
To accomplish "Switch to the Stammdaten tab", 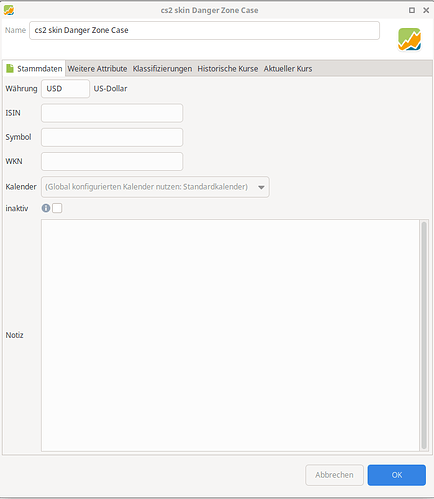I will tap(35, 69).
